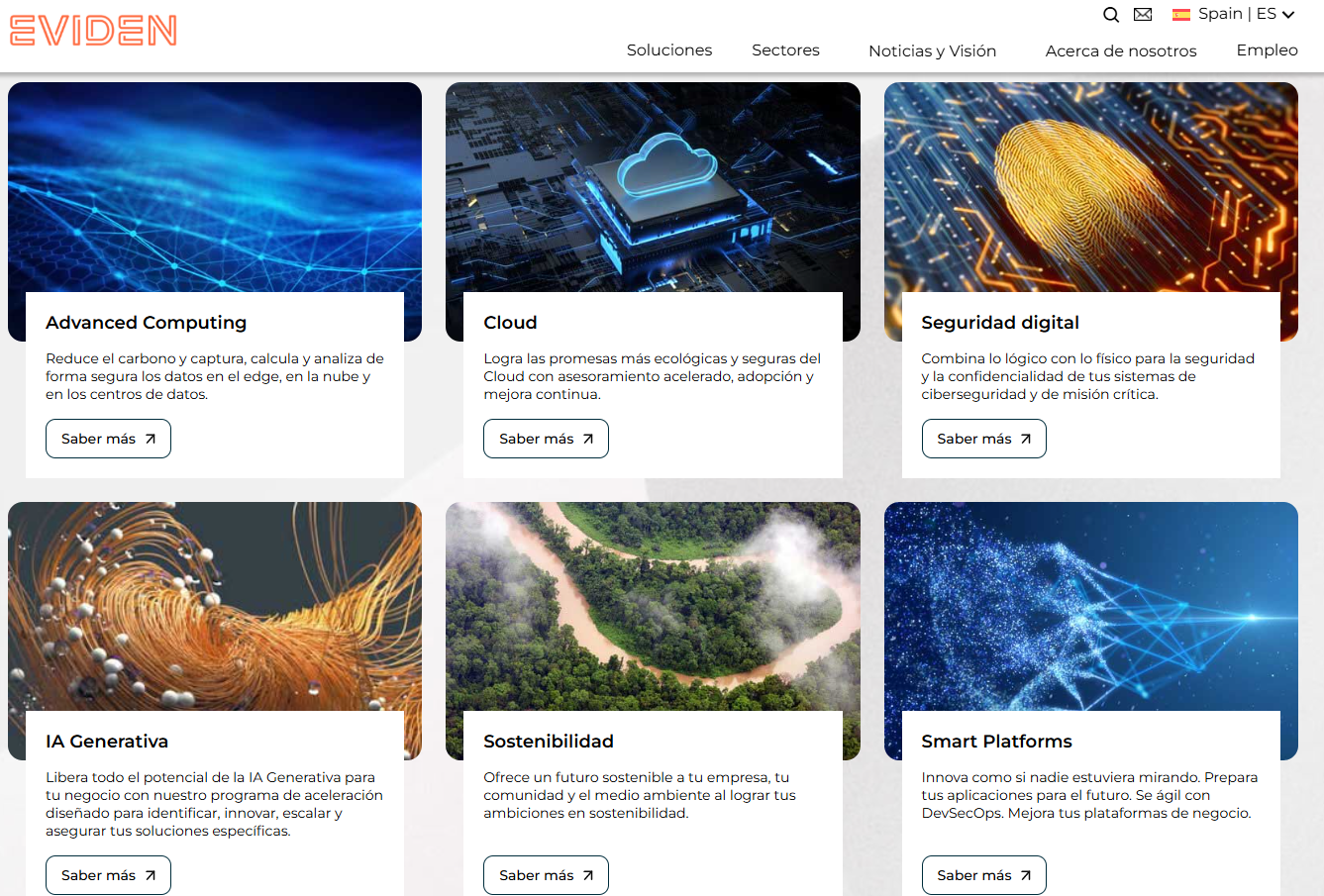Open search with the magnifier icon
The image size is (1324, 896).
(1111, 15)
